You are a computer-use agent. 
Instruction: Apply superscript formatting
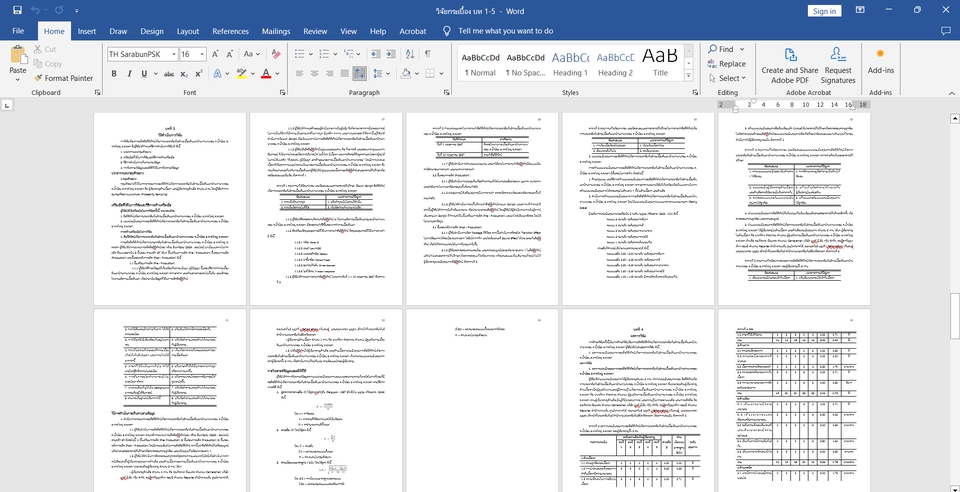coord(199,73)
